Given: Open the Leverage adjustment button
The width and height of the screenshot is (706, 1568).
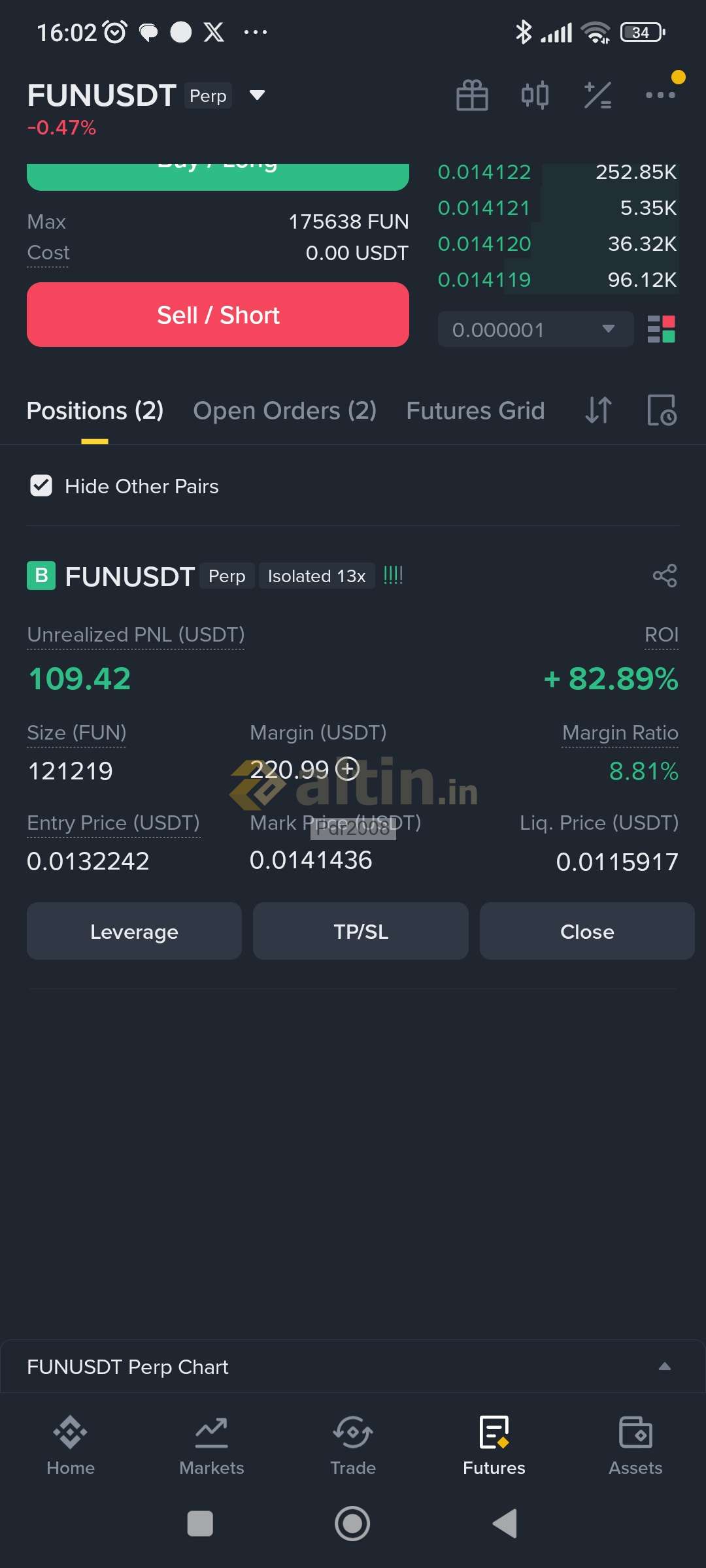Looking at the screenshot, I should click(x=134, y=931).
